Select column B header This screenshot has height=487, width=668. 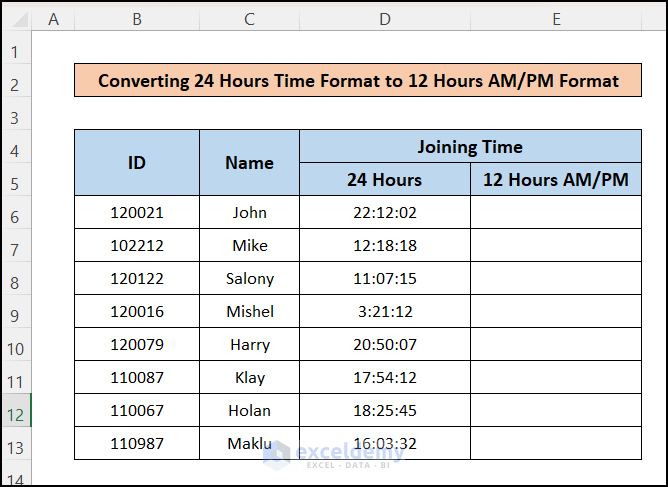point(137,19)
